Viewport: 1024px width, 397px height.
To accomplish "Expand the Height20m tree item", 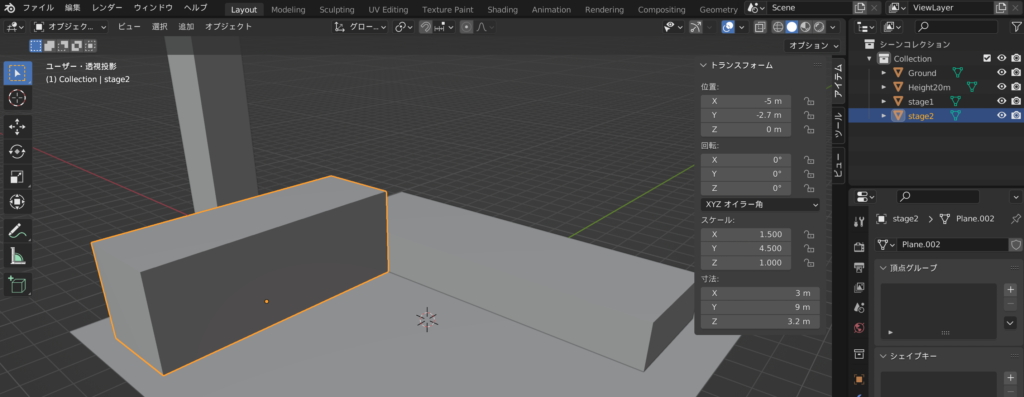I will point(884,87).
